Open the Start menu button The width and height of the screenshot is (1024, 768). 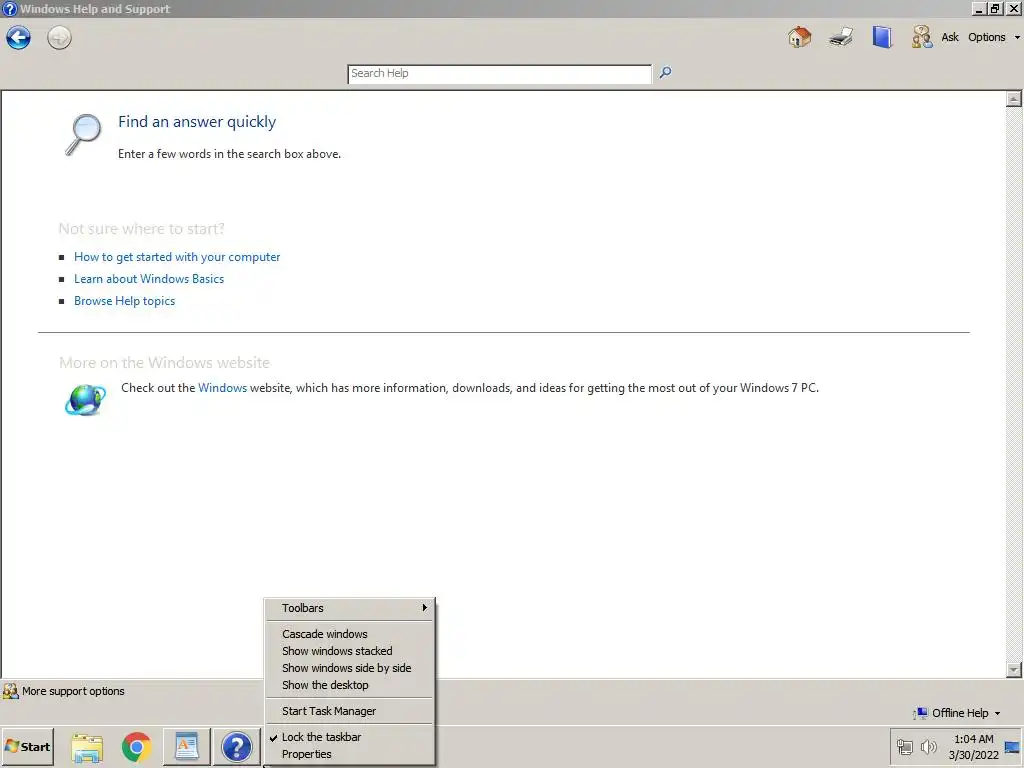pos(27,746)
